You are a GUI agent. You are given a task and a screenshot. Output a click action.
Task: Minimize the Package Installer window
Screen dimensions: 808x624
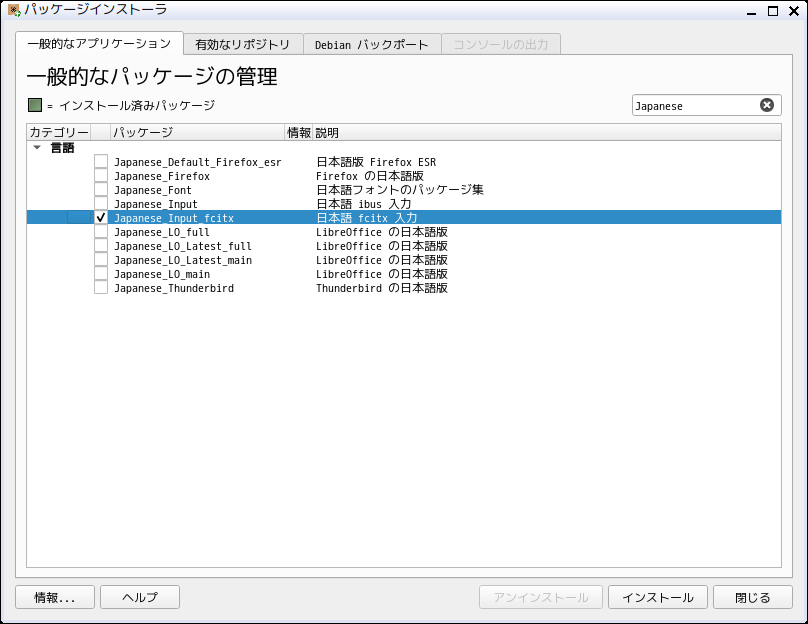click(751, 11)
